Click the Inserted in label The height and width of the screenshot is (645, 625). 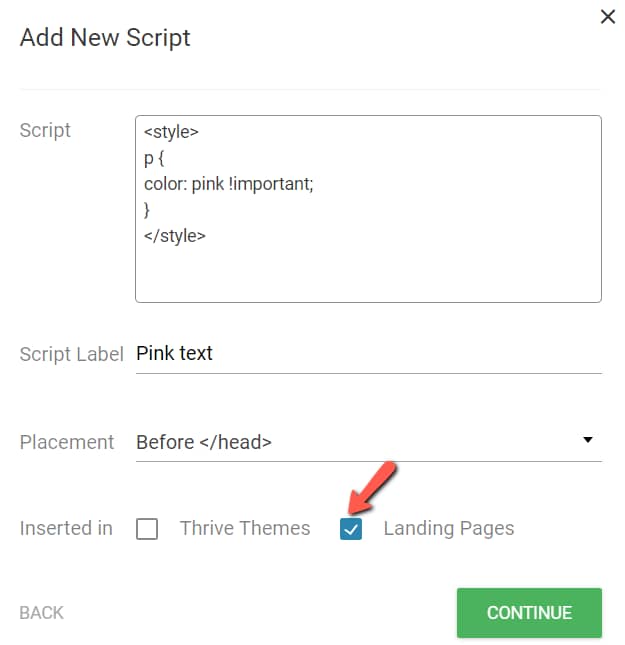66,528
